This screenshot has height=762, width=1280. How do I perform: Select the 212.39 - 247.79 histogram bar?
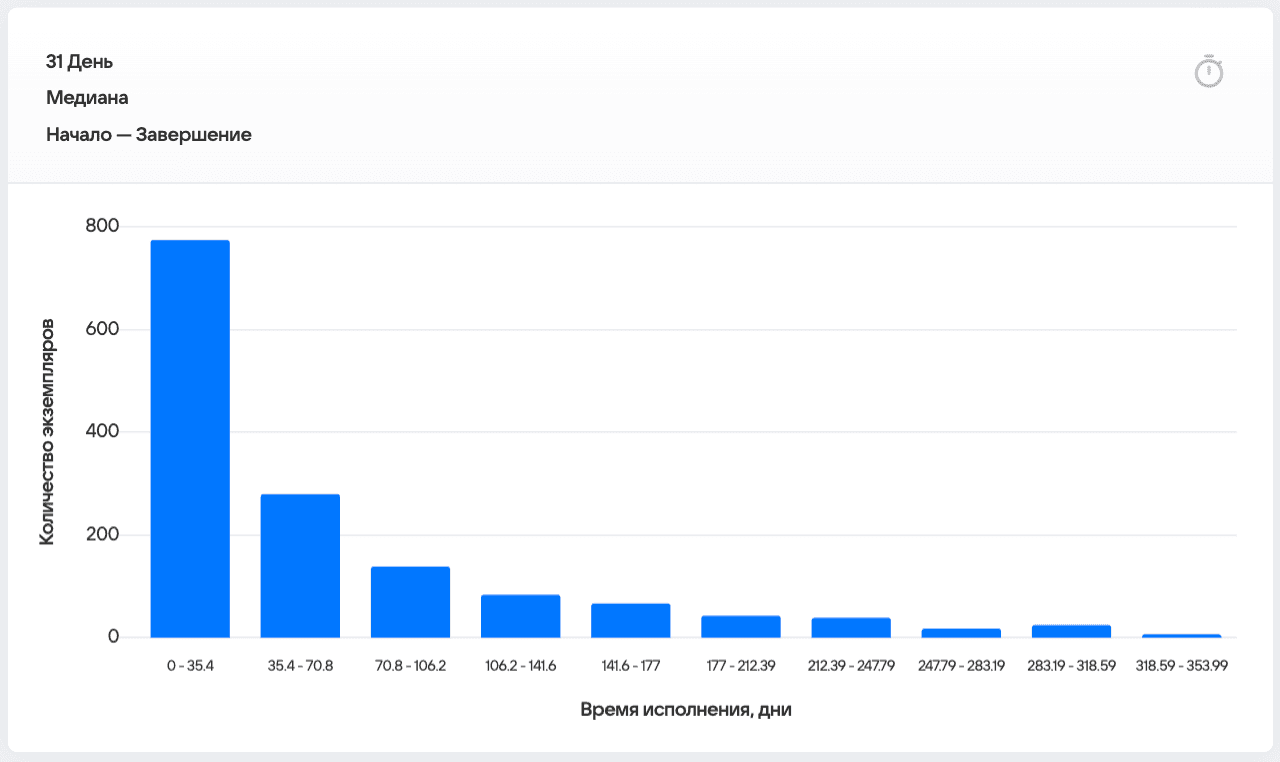[851, 628]
